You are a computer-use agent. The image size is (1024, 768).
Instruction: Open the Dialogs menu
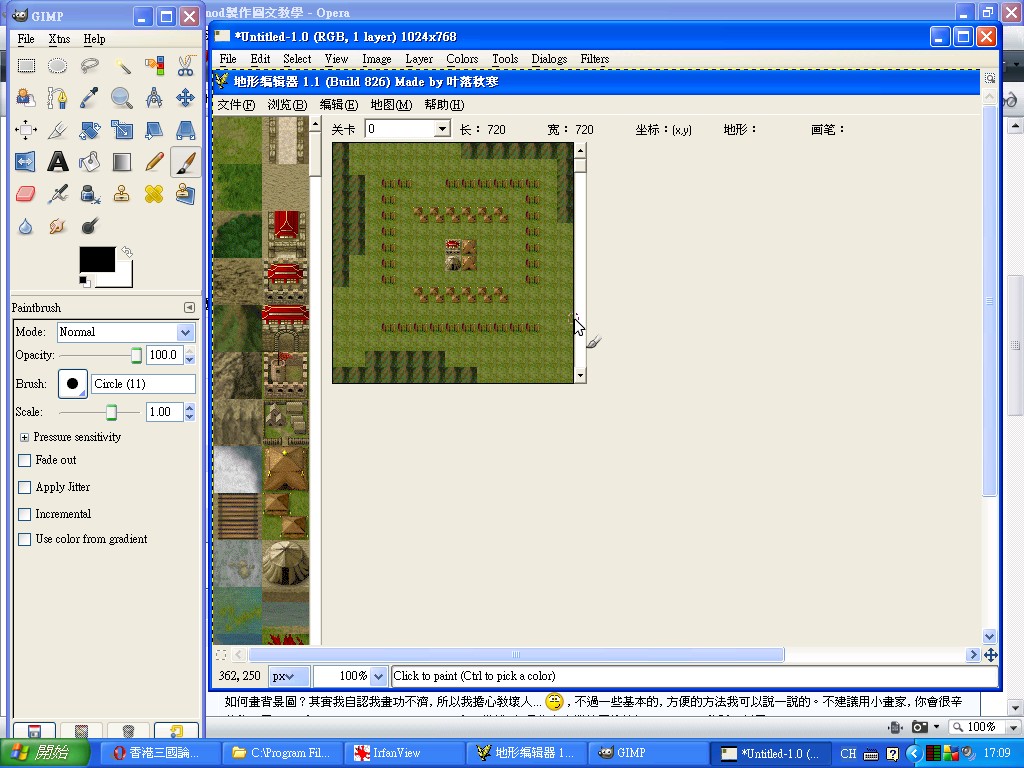click(549, 59)
